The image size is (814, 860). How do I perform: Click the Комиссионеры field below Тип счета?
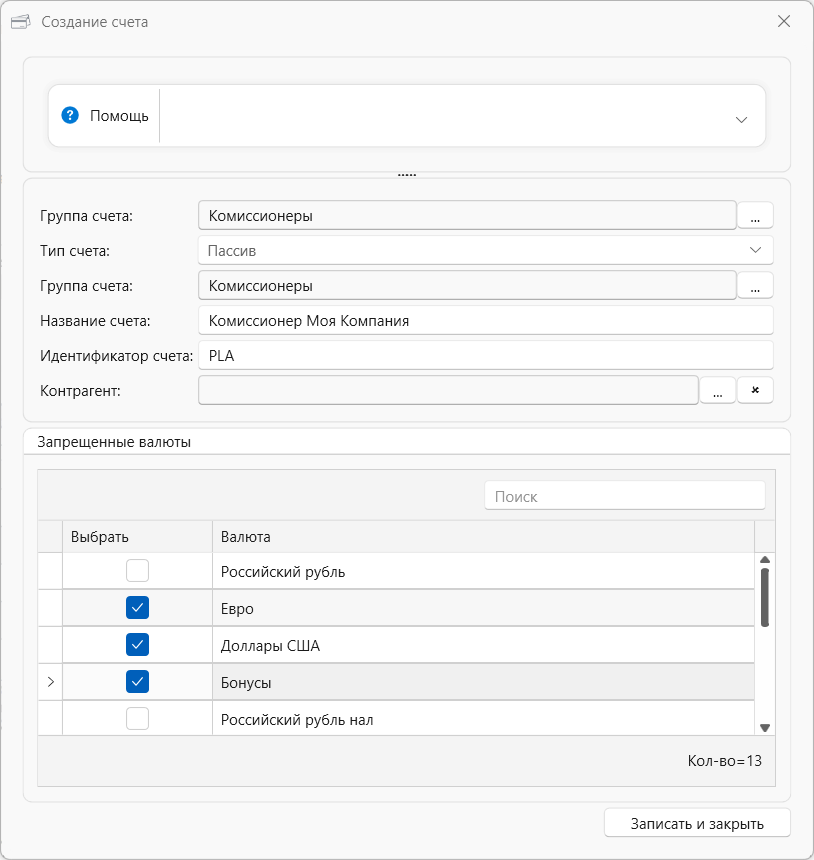pos(467,285)
